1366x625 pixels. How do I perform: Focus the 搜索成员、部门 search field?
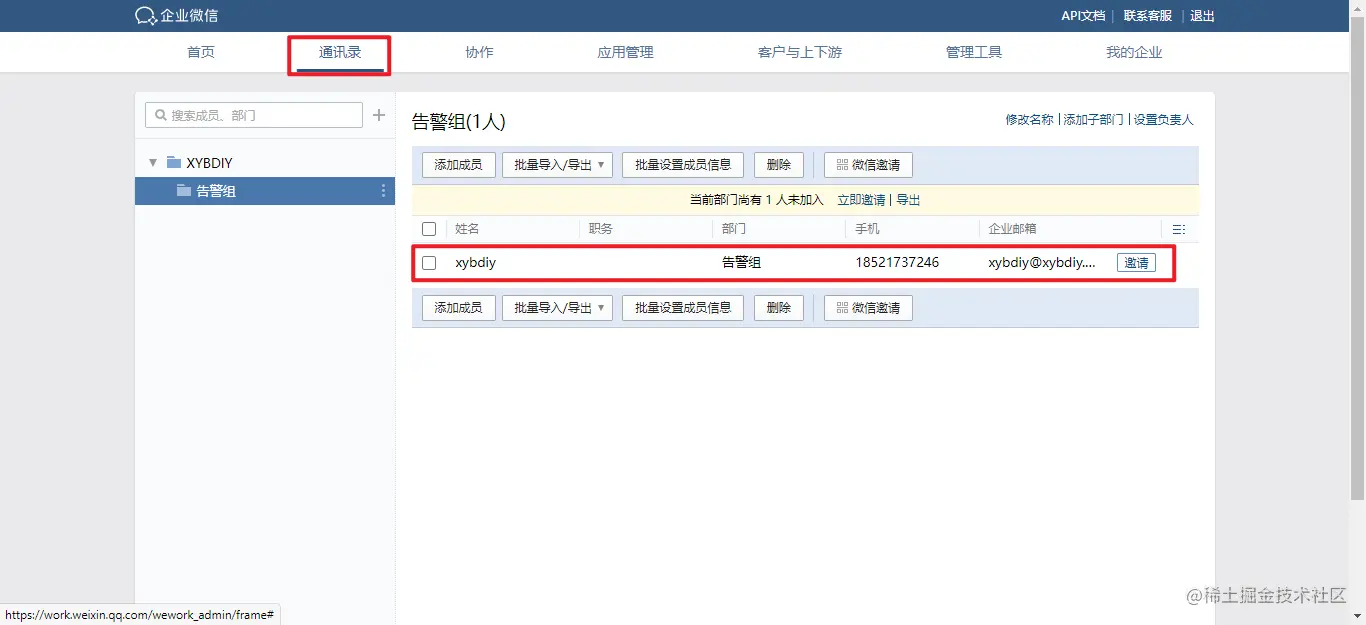254,115
